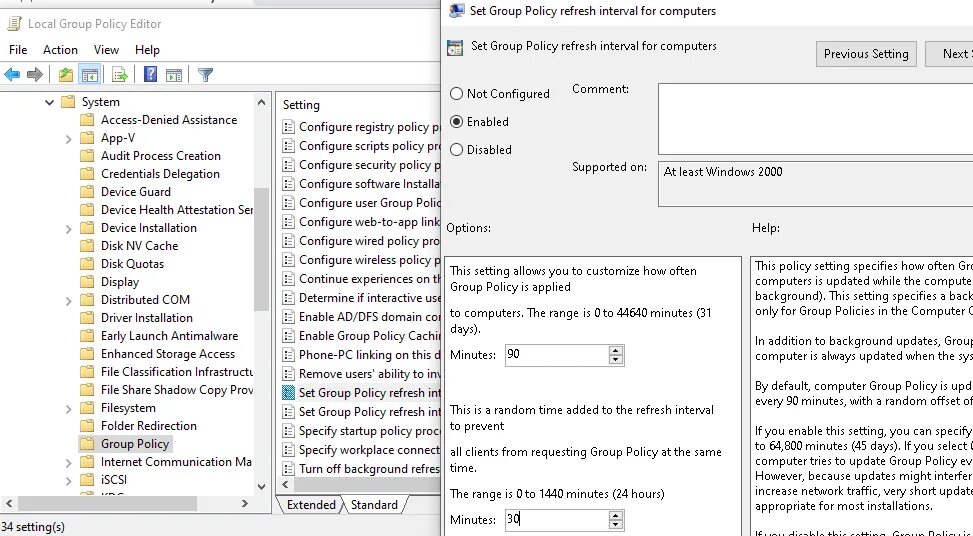The image size is (973, 536).
Task: Select 'Phone-PC linking on this device' setting row
Action: 361,355
